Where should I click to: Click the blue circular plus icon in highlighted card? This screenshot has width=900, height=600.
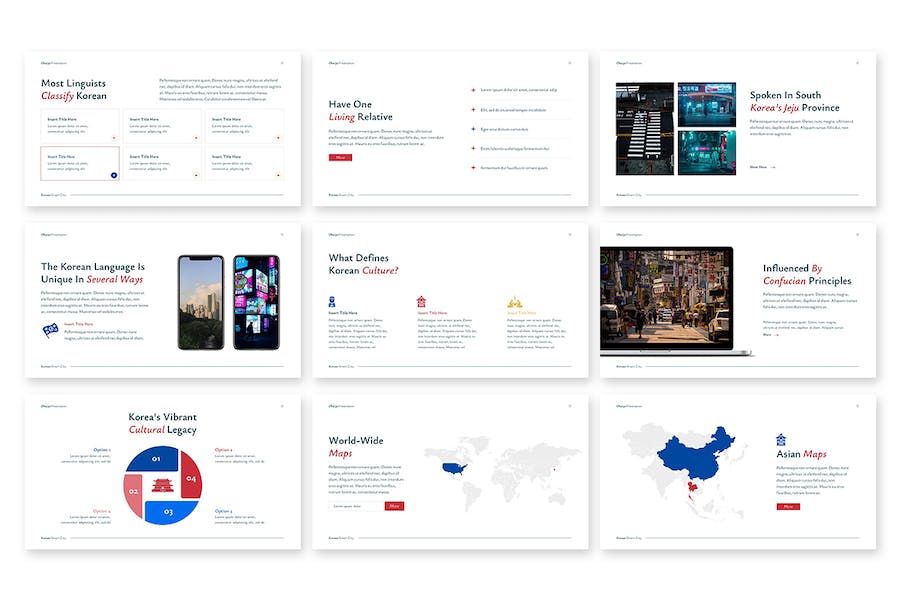click(x=114, y=175)
